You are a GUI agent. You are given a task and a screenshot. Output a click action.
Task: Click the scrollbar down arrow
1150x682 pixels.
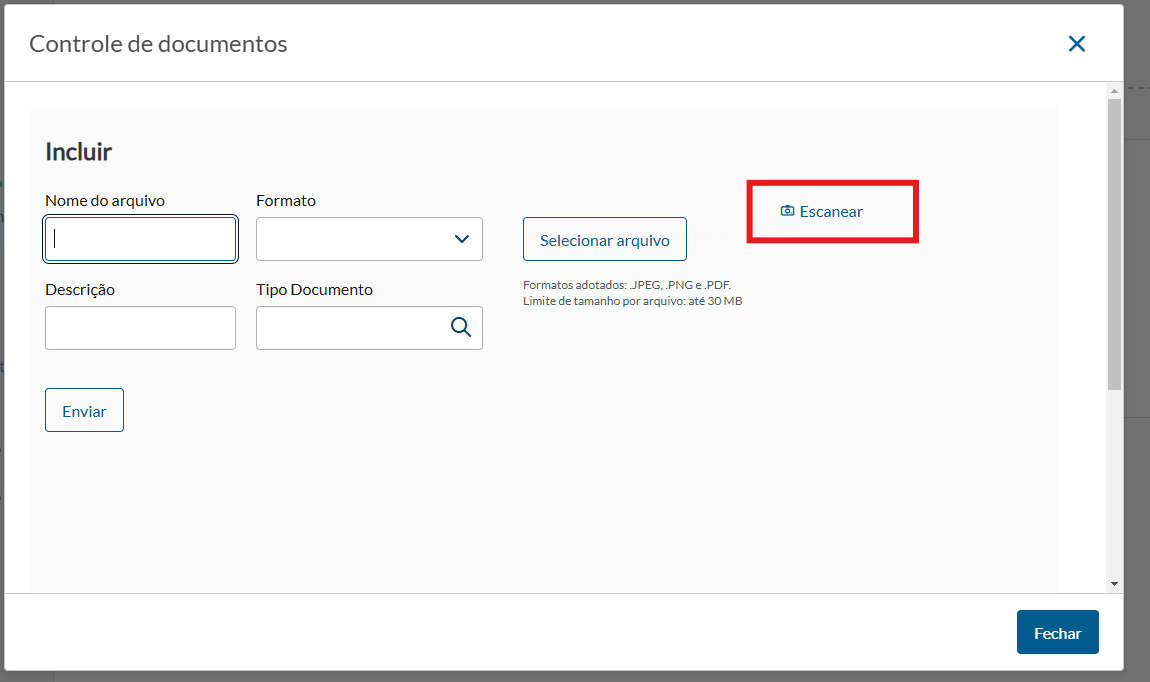[1114, 583]
